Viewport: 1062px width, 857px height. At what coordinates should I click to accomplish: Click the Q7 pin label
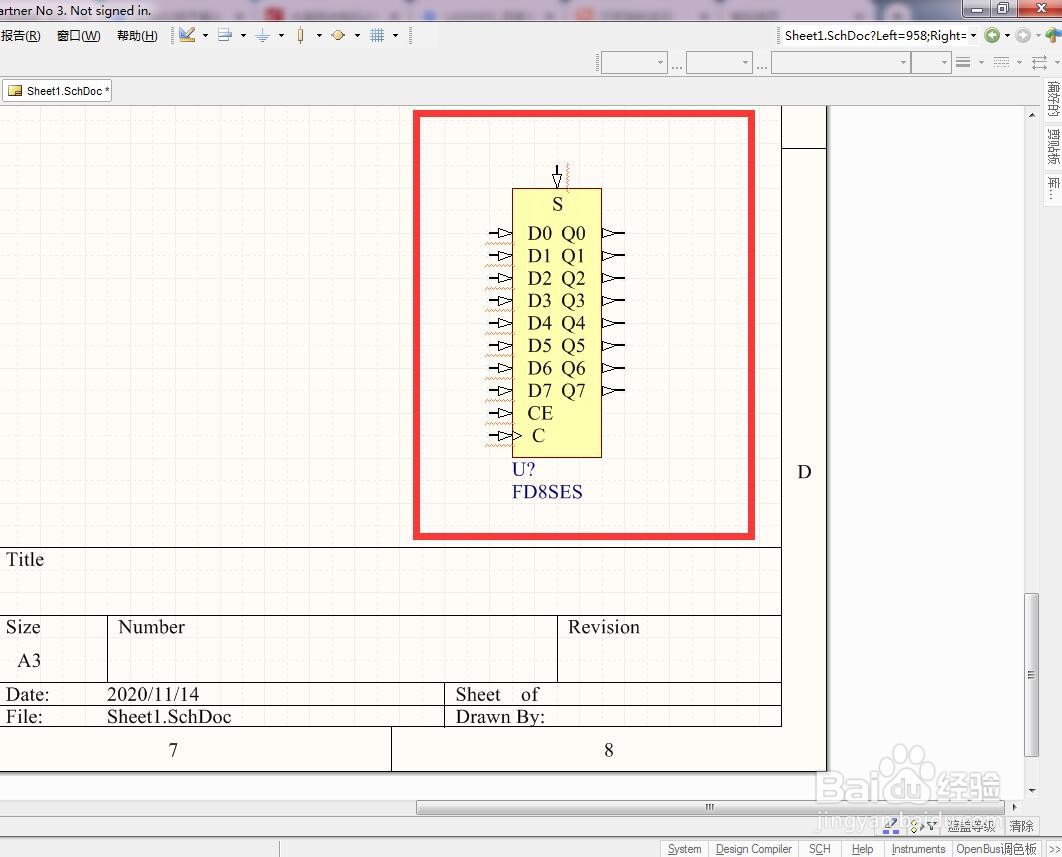coord(573,391)
